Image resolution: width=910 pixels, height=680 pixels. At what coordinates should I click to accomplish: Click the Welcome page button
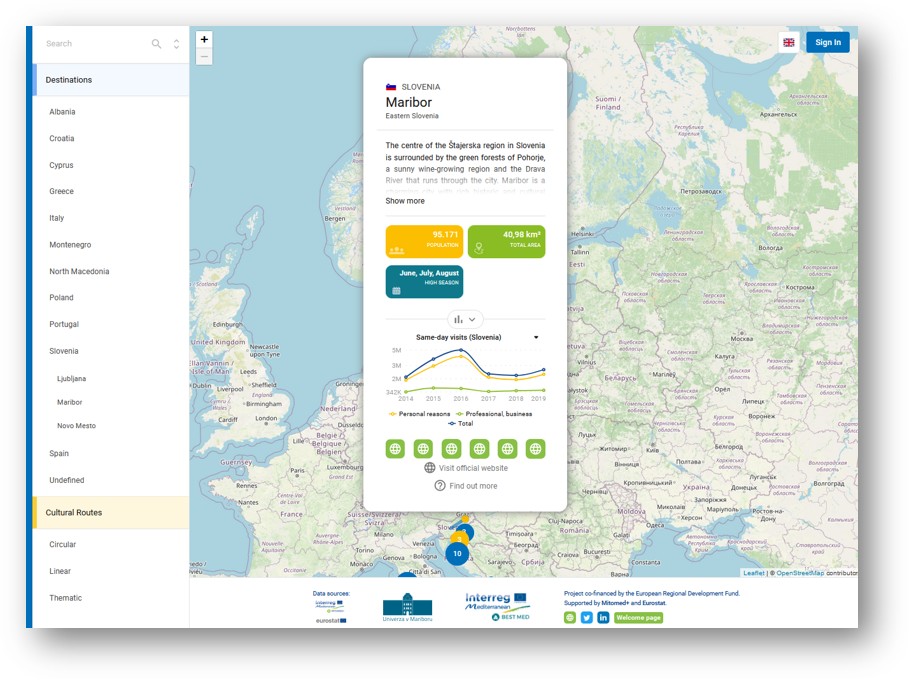pos(638,618)
